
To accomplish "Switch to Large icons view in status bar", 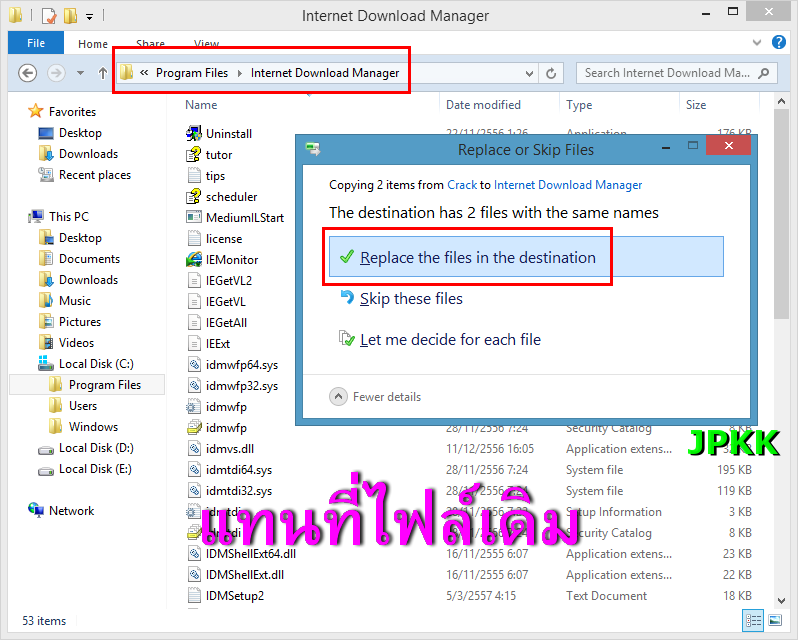I will [x=775, y=621].
